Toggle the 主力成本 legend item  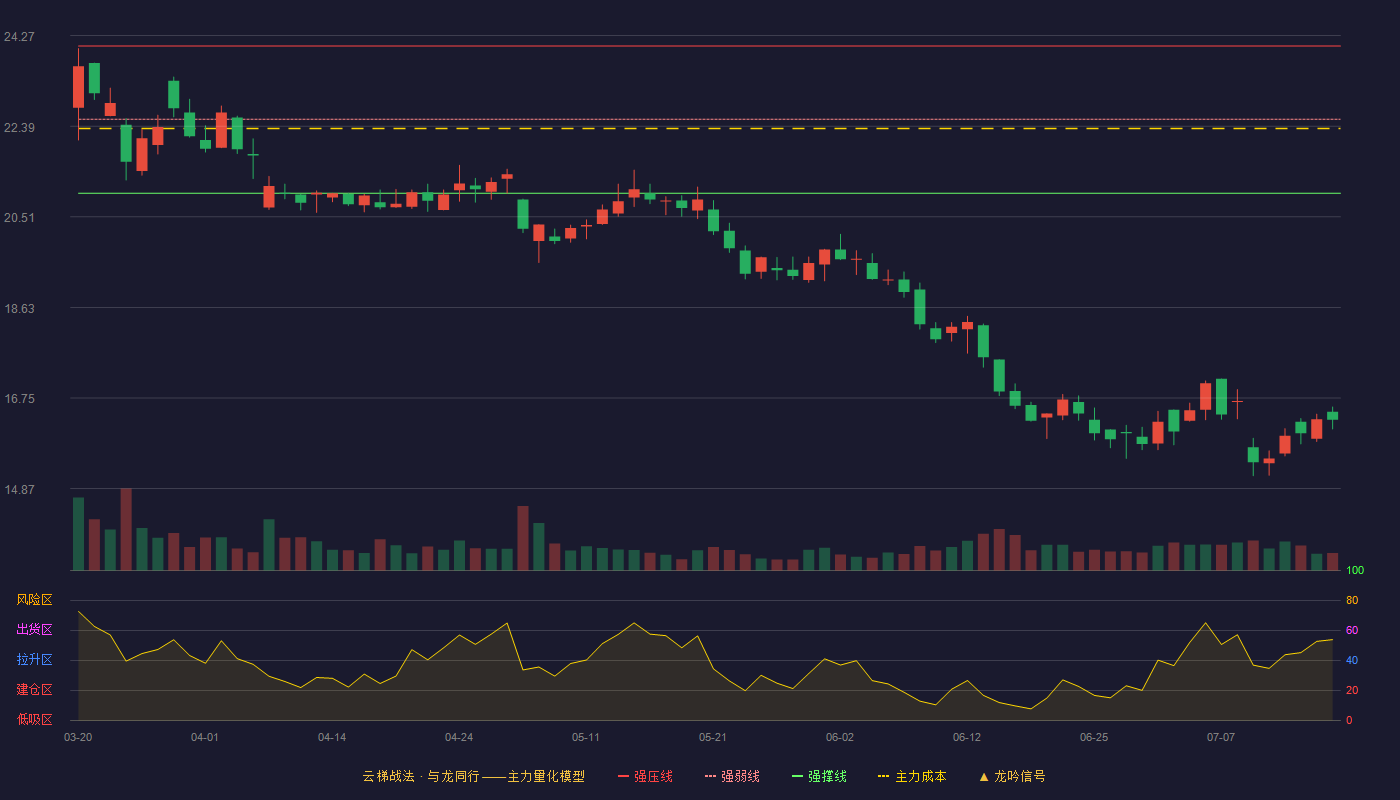[912, 776]
